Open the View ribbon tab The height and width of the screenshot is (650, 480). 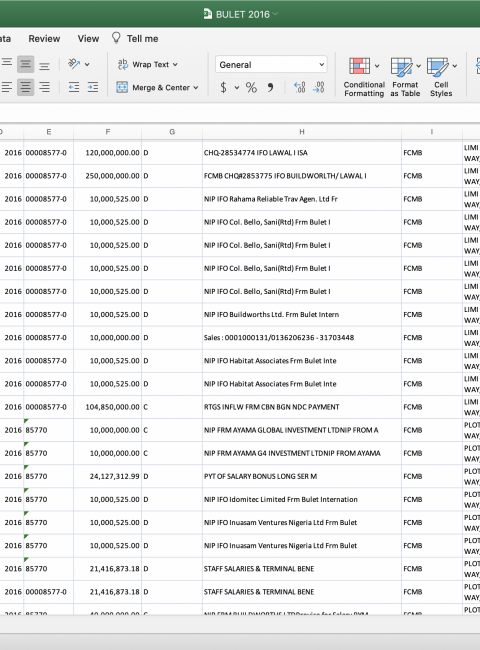point(88,39)
